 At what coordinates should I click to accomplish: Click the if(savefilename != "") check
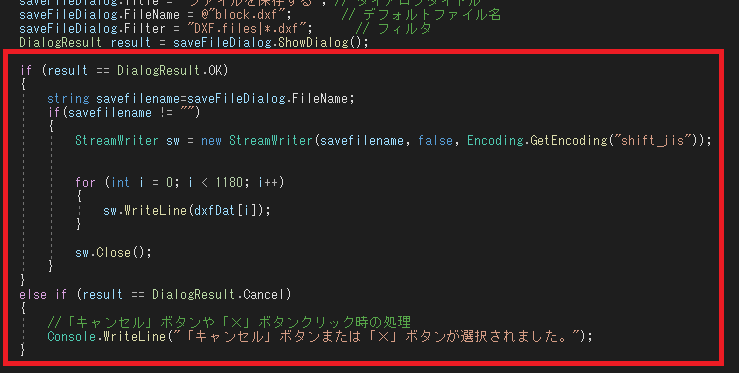pos(124,113)
